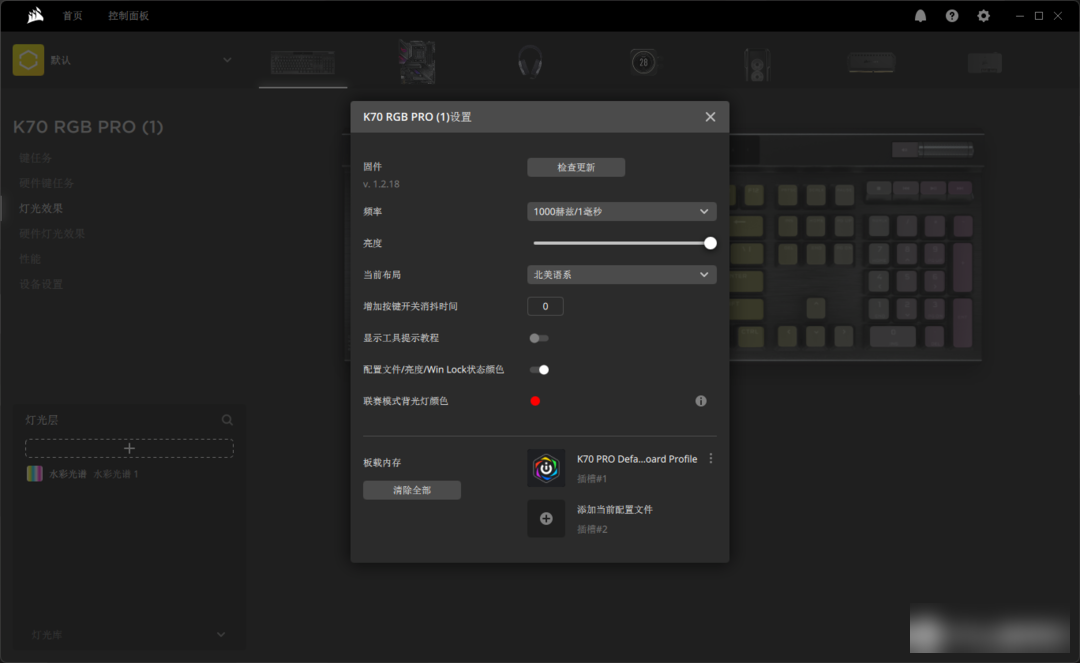Open 设备设置 in the sidebar

point(41,284)
